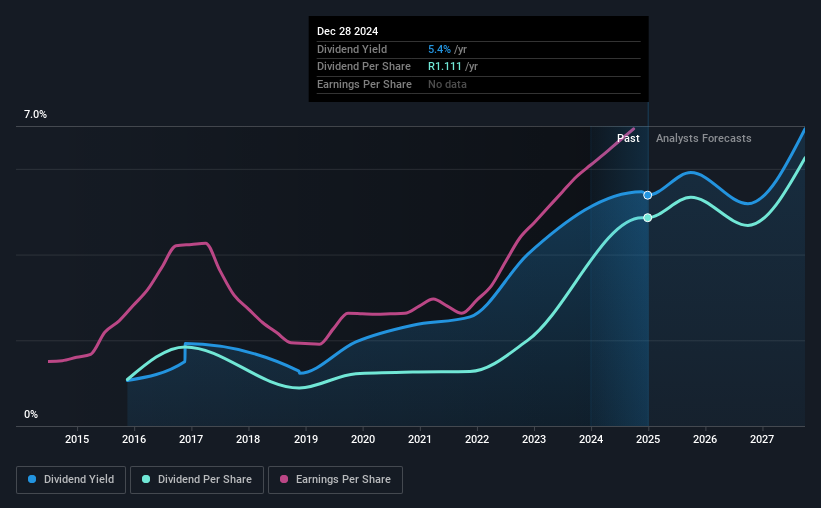Click the 0% y-axis label

point(31,414)
